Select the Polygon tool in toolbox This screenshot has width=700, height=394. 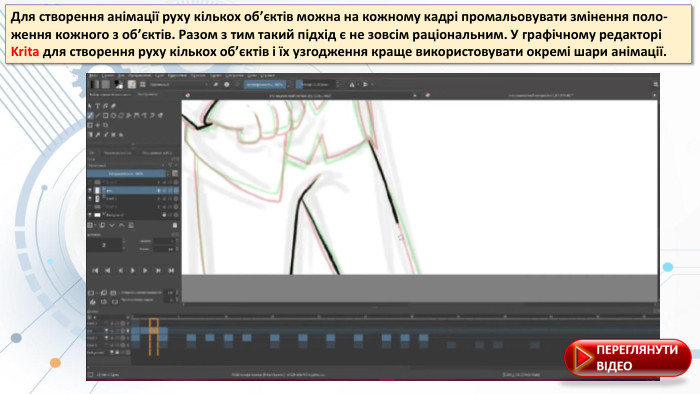coord(121,116)
